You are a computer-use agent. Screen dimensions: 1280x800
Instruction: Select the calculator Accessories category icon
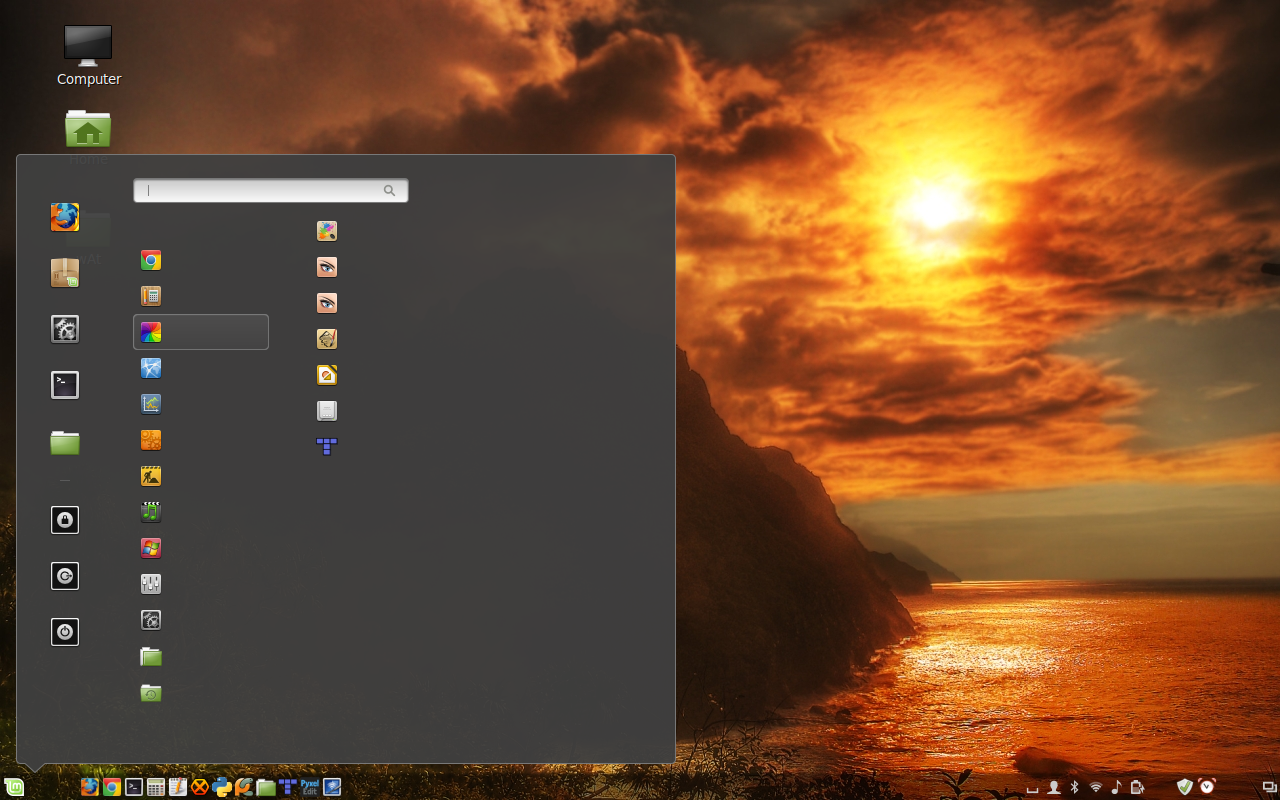[x=151, y=296]
